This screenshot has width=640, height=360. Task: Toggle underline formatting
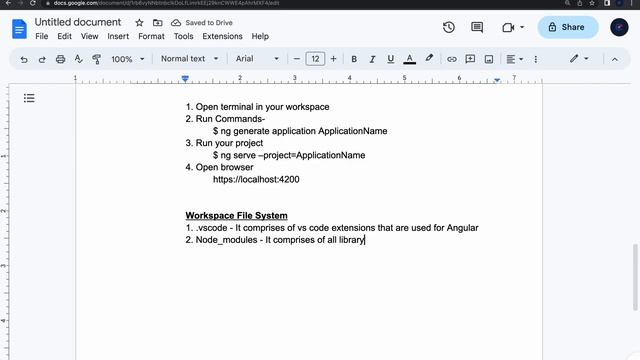391,59
